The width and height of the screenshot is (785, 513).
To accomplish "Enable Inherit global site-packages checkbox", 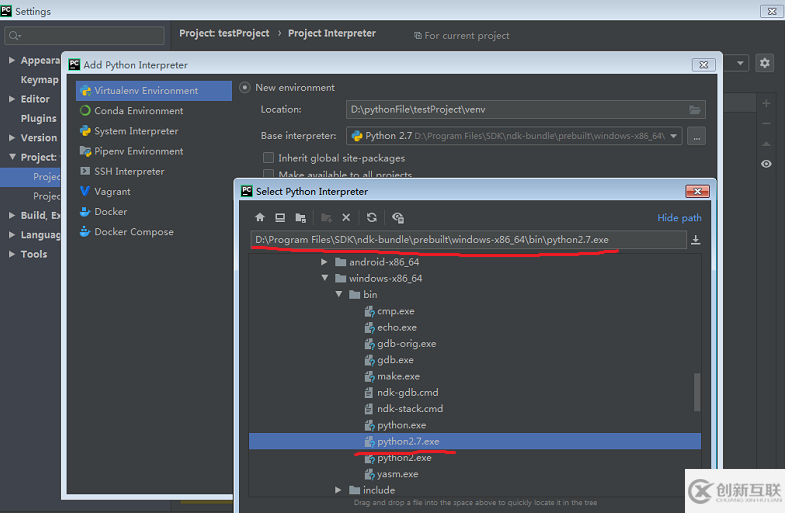I will point(268,158).
